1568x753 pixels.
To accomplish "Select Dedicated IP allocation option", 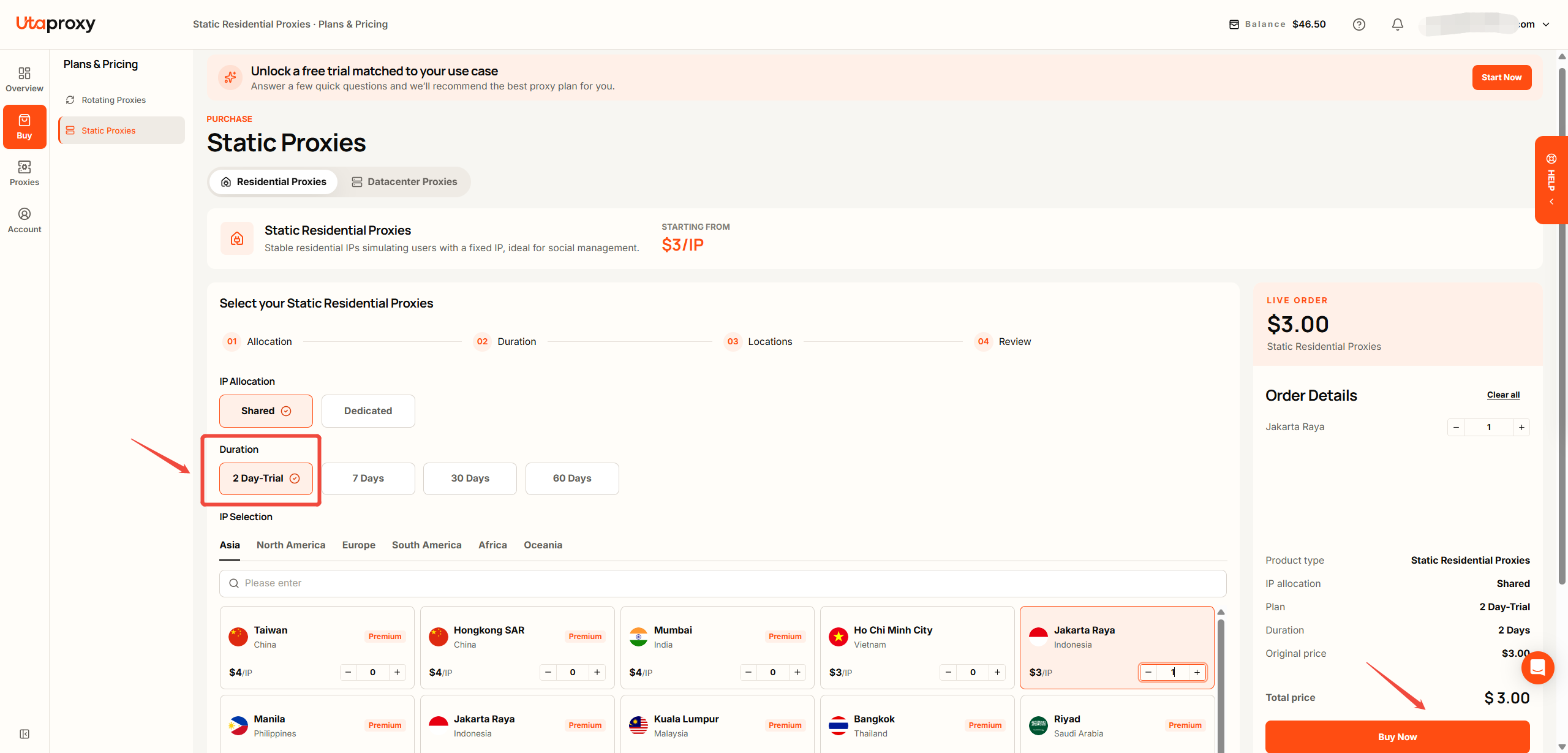I will tap(368, 411).
